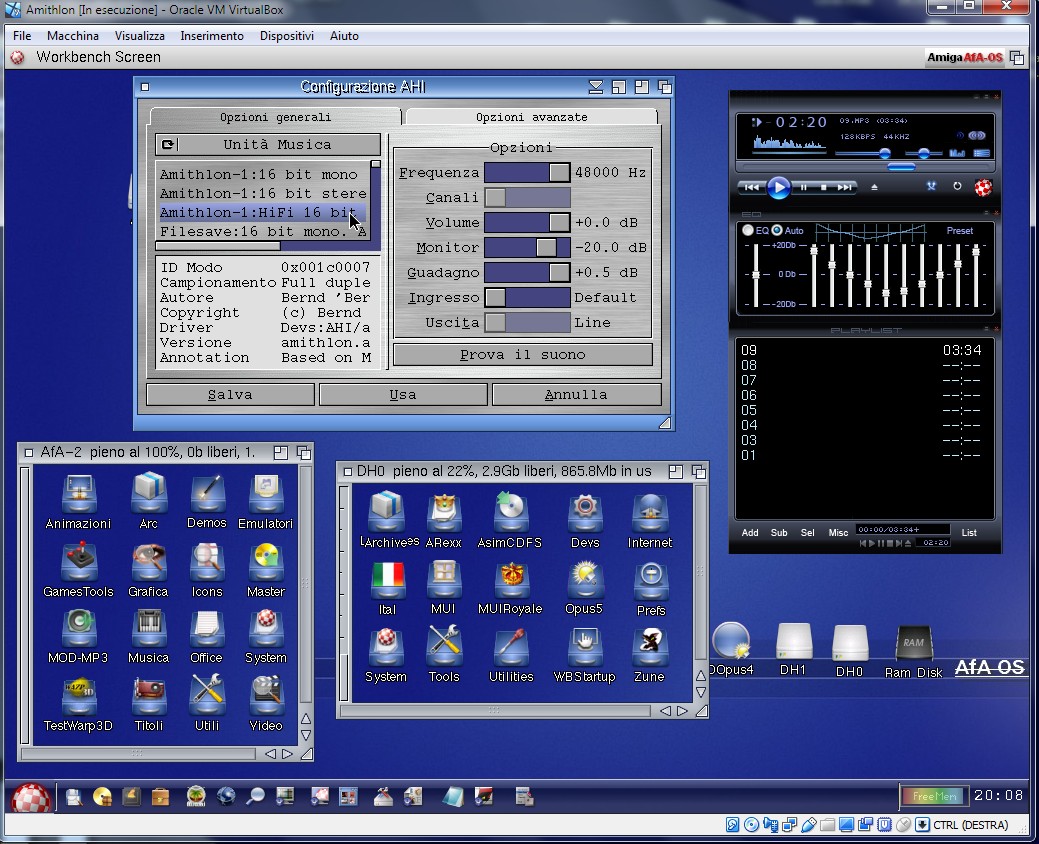Click the red boing ball start button
This screenshot has height=844, width=1039.
[30, 797]
